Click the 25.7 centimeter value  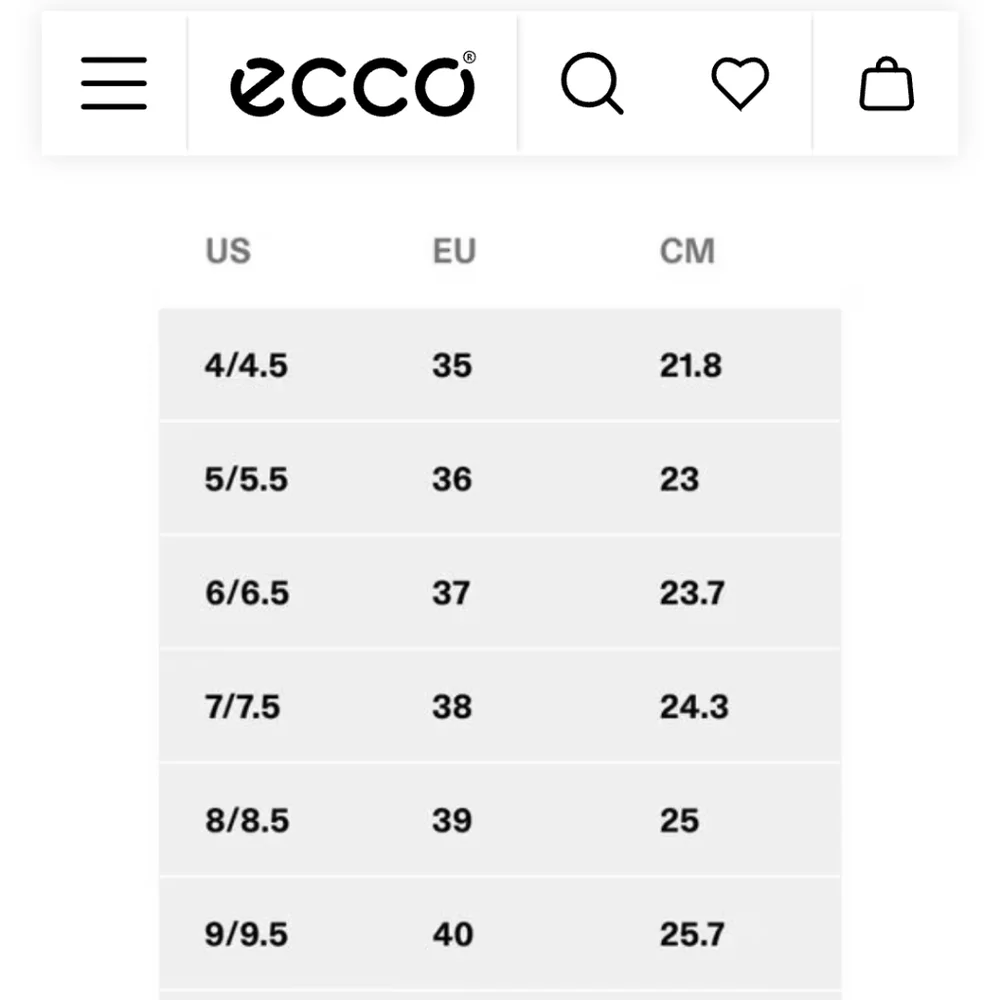tap(692, 934)
